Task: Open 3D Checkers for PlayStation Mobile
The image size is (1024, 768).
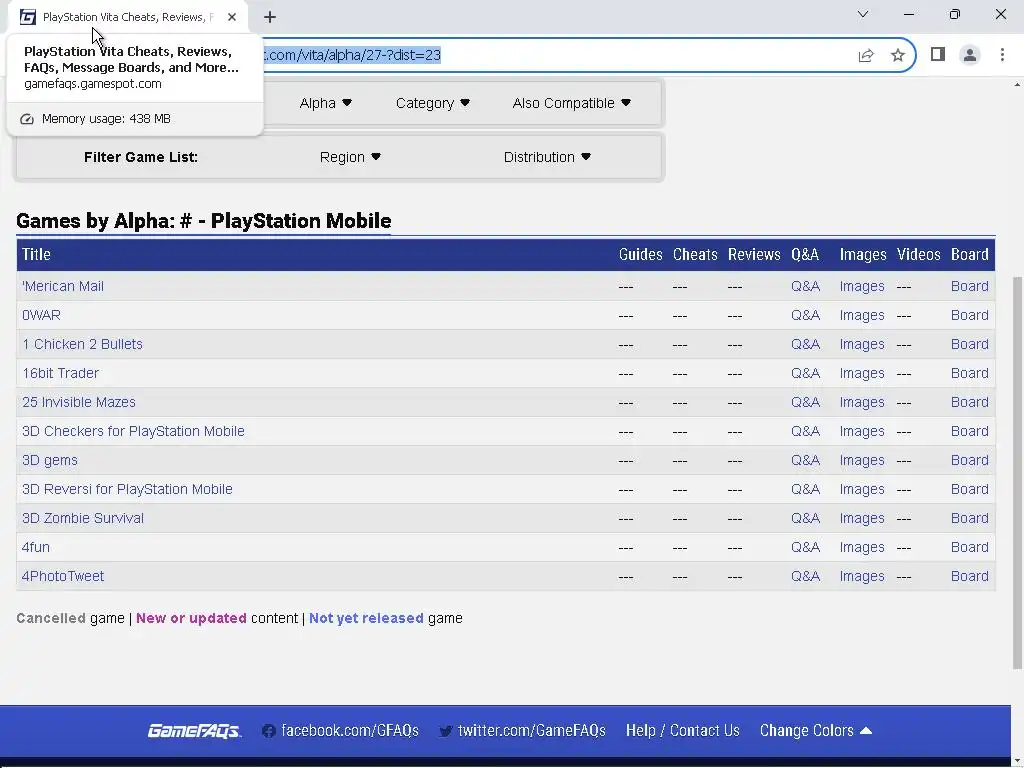Action: tap(133, 432)
